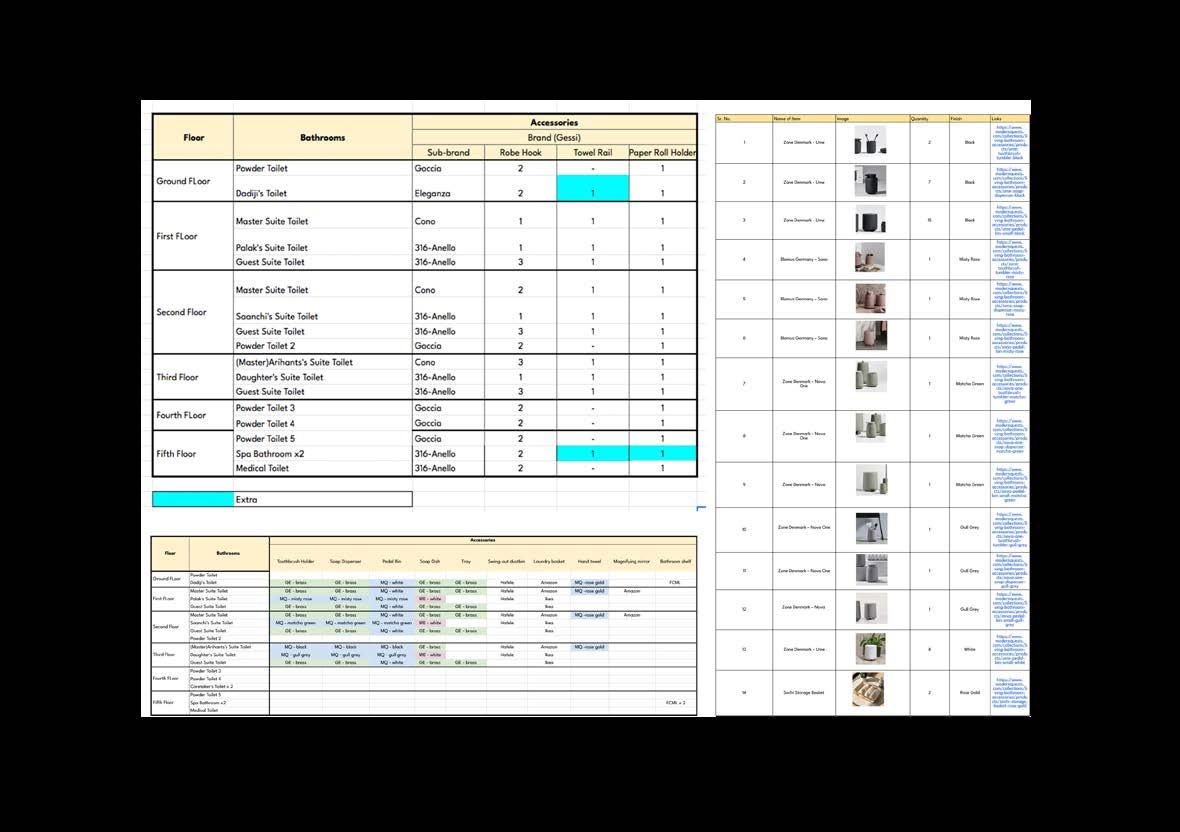Select the 'Sochi Storage Basket' name cell
The image size is (1180, 832).
click(x=804, y=693)
